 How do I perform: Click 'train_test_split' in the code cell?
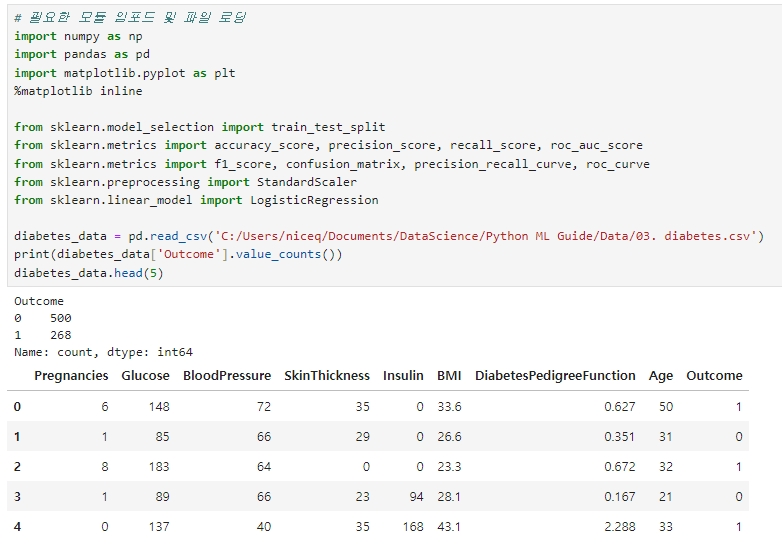click(328, 127)
